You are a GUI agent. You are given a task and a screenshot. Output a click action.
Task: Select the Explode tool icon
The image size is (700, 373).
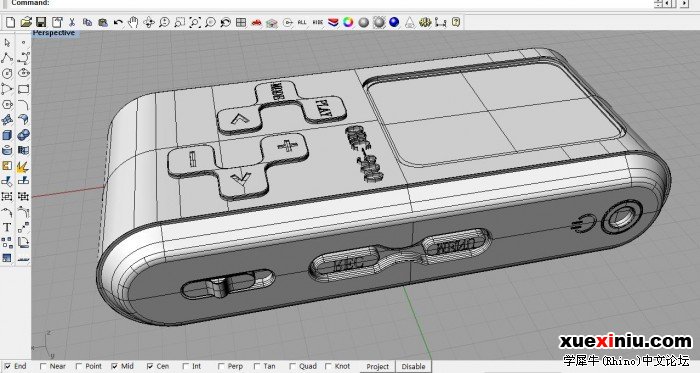23,166
